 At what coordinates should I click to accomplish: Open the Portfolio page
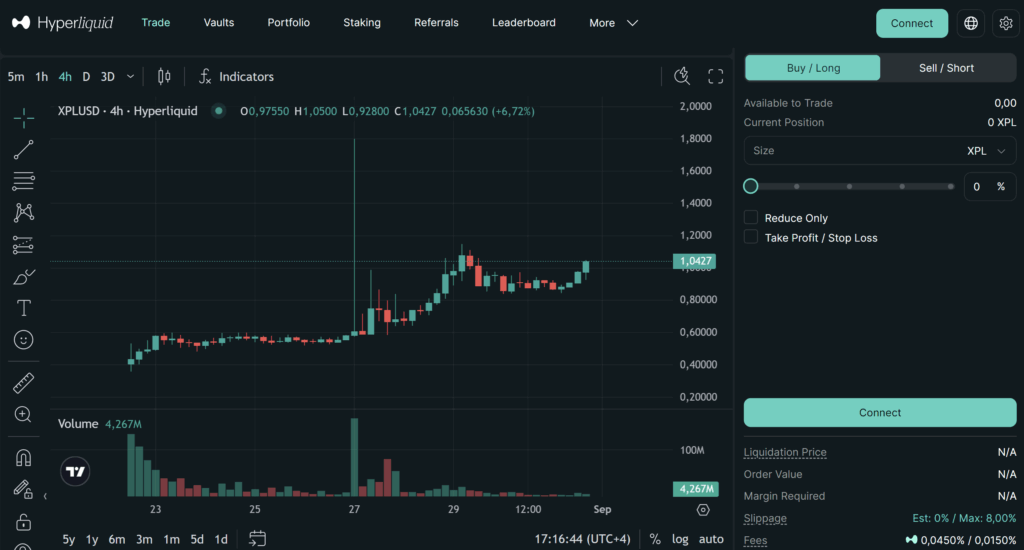pos(289,23)
